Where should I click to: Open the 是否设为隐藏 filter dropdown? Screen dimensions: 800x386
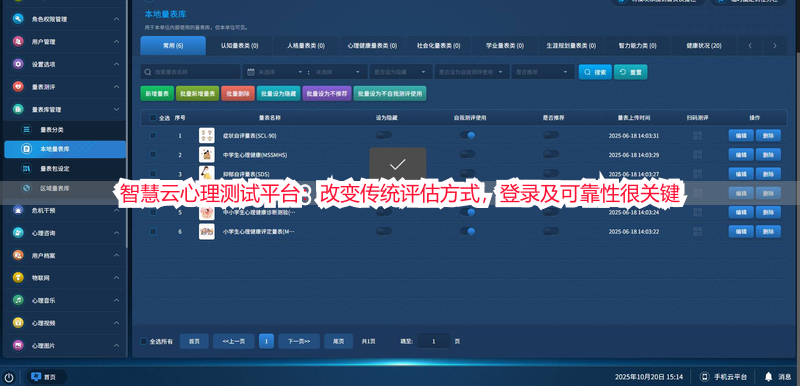pos(401,72)
